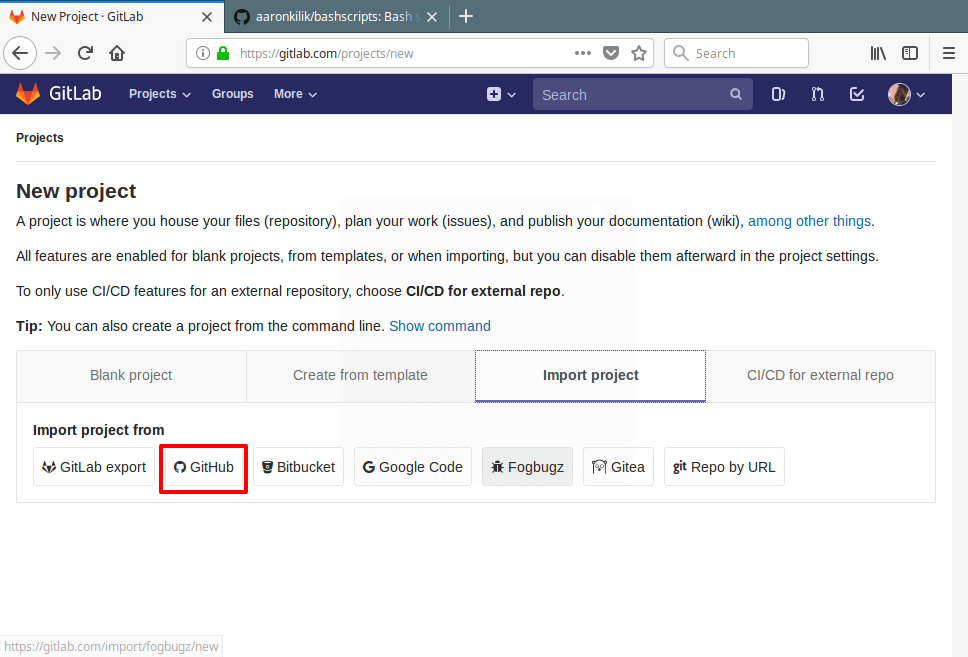Image resolution: width=968 pixels, height=657 pixels.
Task: Click the magnifier icon in the GitLab search box
Action: pos(736,94)
